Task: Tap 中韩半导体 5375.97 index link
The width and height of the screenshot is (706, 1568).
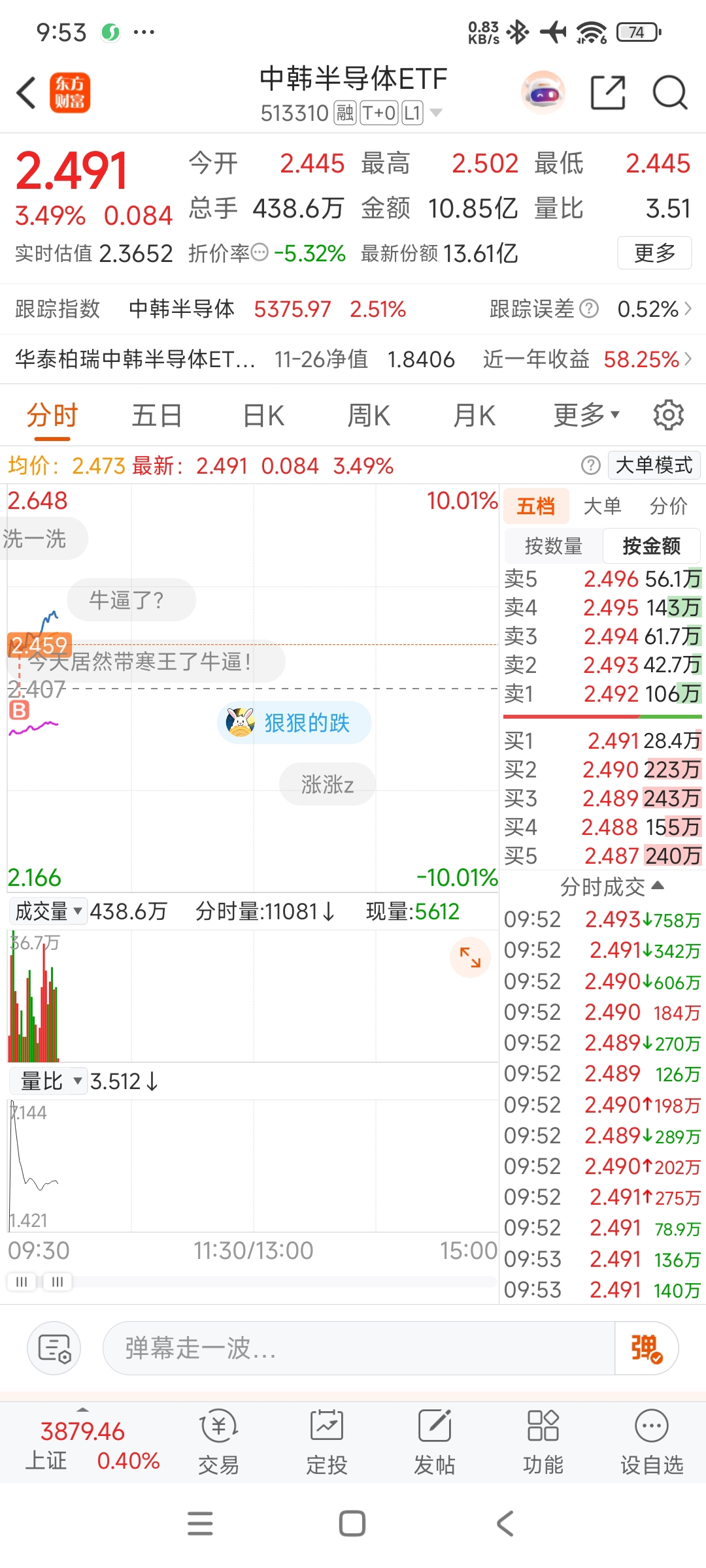Action: tap(267, 308)
